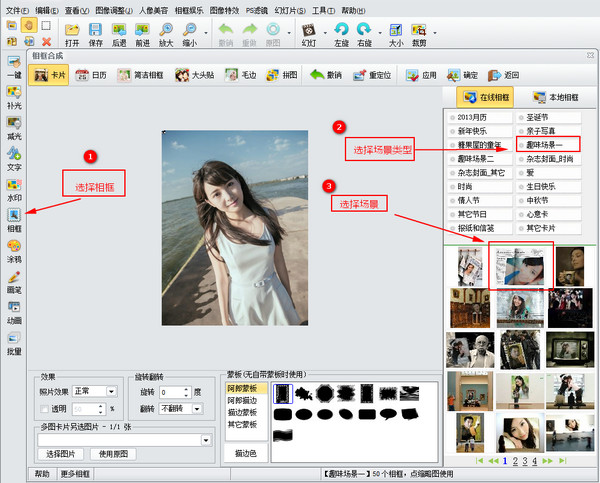600x483 pixels.
Task: Select the 圣诞节 category
Action: (x=549, y=117)
